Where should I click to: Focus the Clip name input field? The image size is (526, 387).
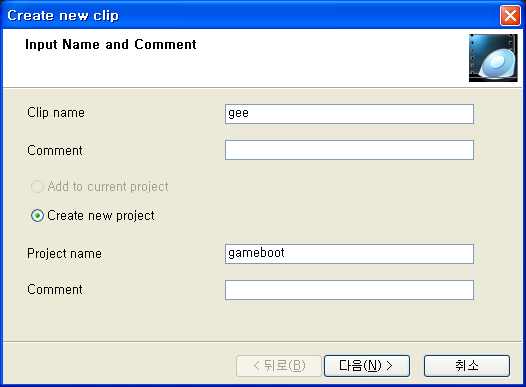[349, 114]
